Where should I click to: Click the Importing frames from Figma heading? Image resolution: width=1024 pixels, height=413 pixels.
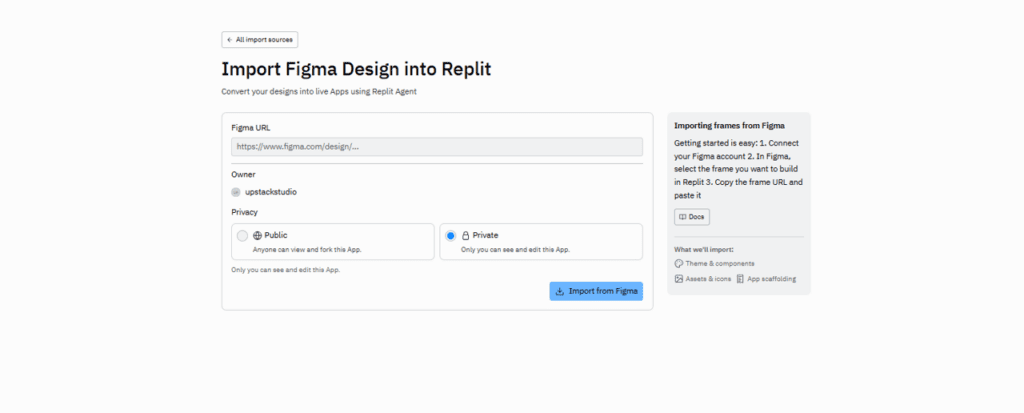pyautogui.click(x=729, y=126)
